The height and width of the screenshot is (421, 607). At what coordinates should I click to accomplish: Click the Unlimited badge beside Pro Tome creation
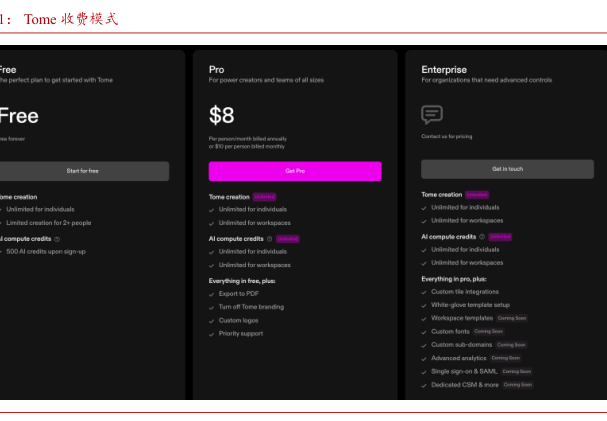coord(264,197)
